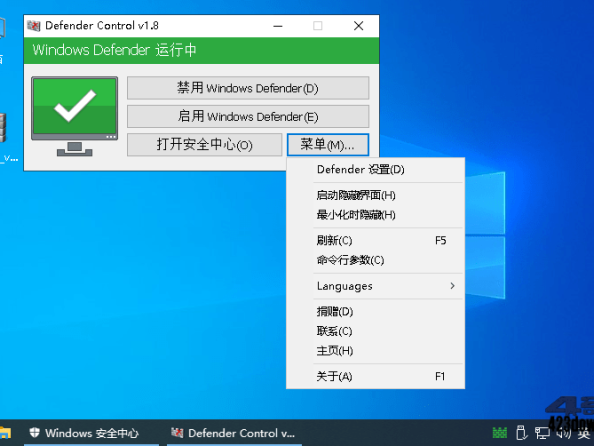This screenshot has width=594, height=446.
Task: Switch to Windows 安全中心 taskbar button
Action: (91, 433)
